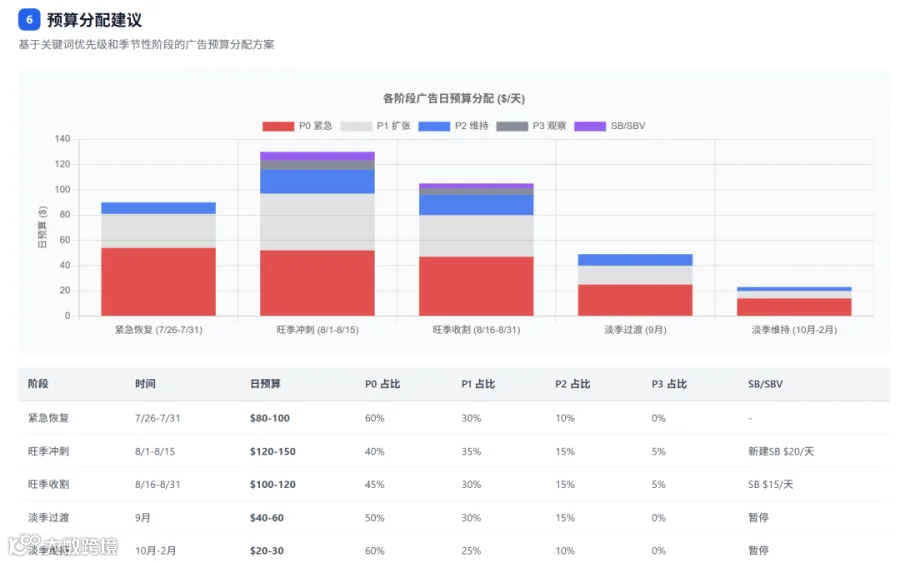Click the P1 占比 column header
The height and width of the screenshot is (563, 900).
point(478,384)
